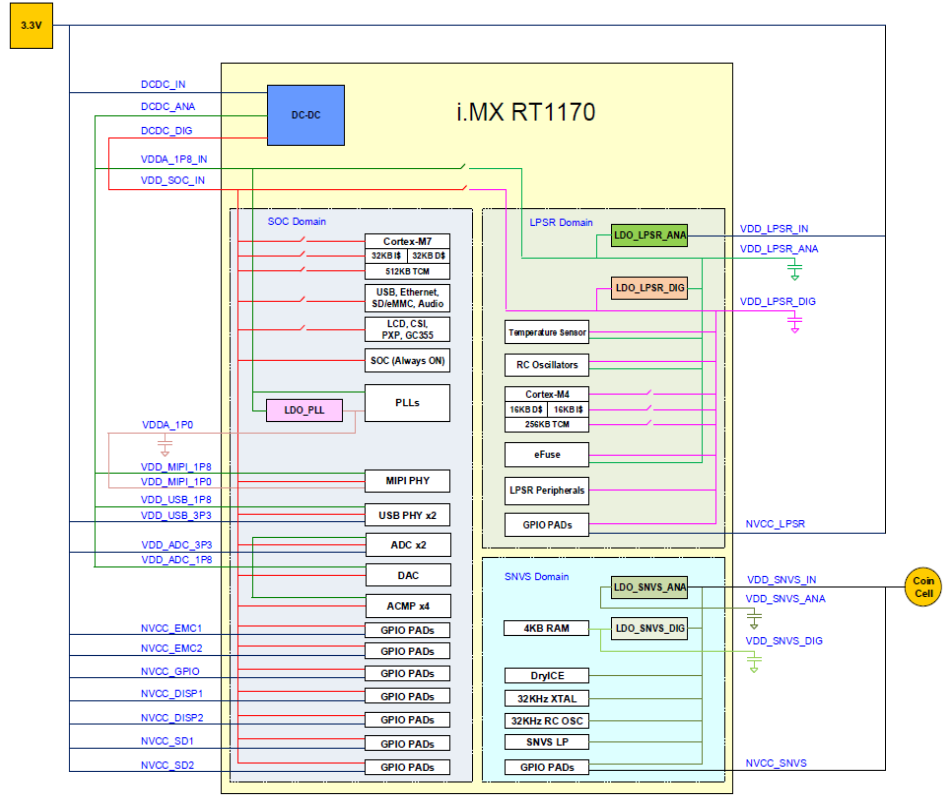Select the MIPI PHY block
Screen dimensions: 951x797
[x=406, y=480]
